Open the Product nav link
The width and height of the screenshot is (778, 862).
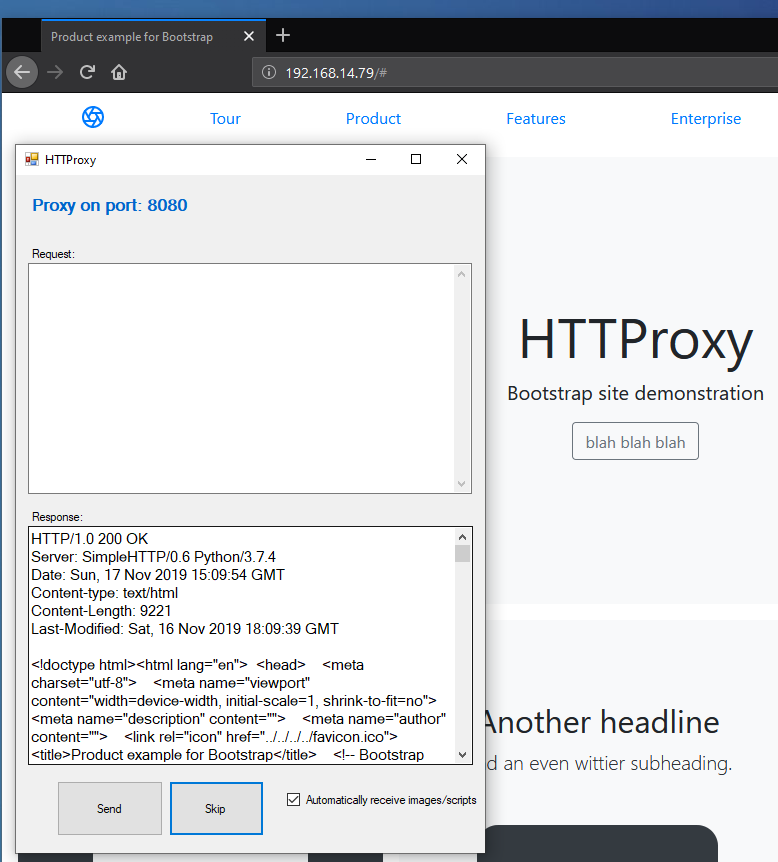(x=373, y=119)
